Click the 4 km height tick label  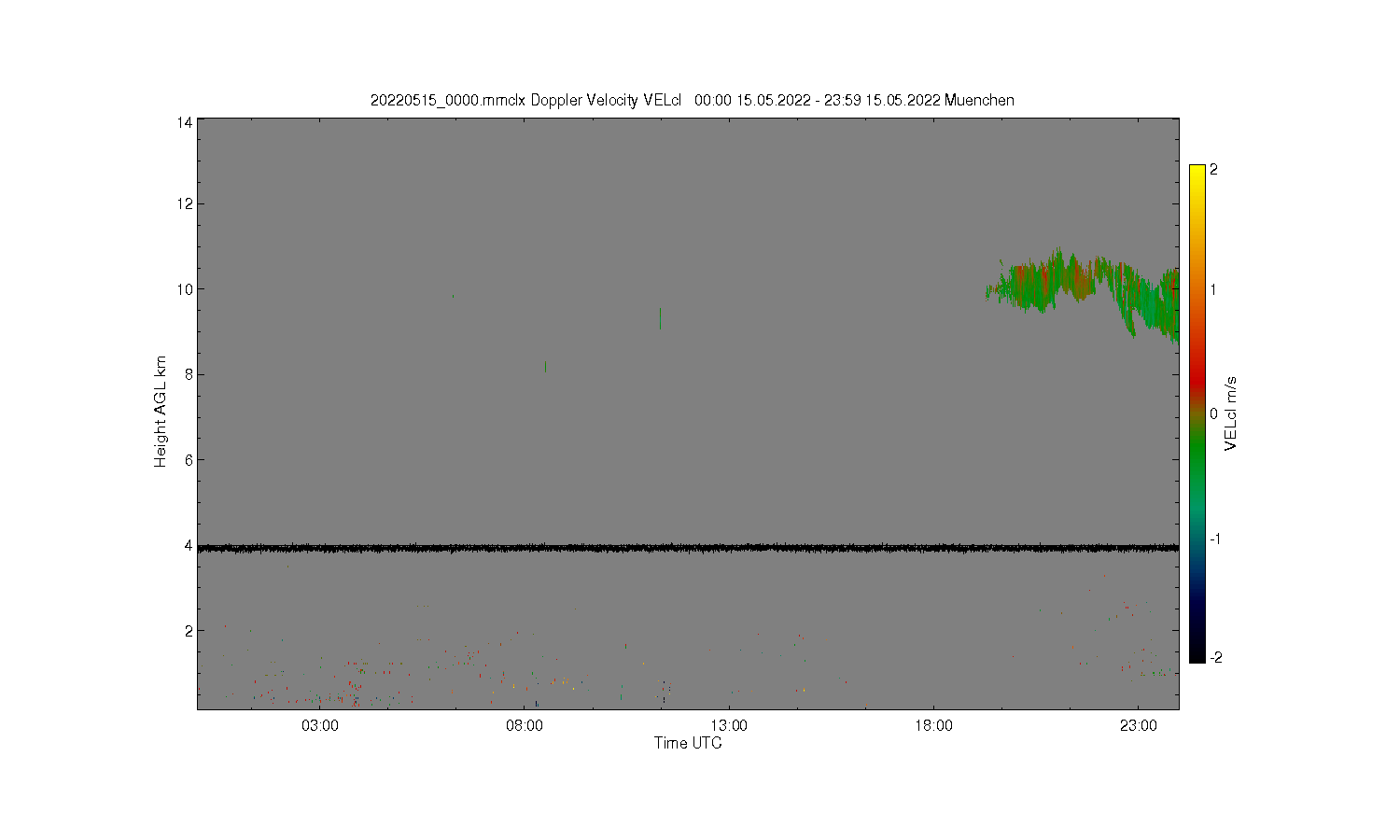click(189, 545)
